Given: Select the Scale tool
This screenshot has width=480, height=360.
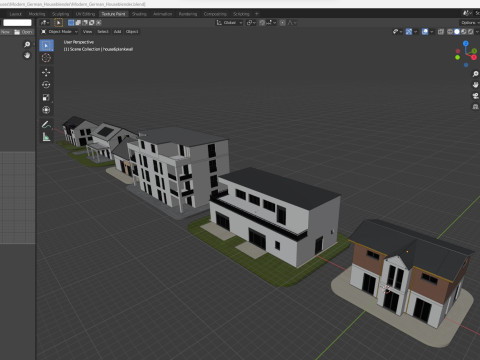Looking at the screenshot, I should [46, 97].
